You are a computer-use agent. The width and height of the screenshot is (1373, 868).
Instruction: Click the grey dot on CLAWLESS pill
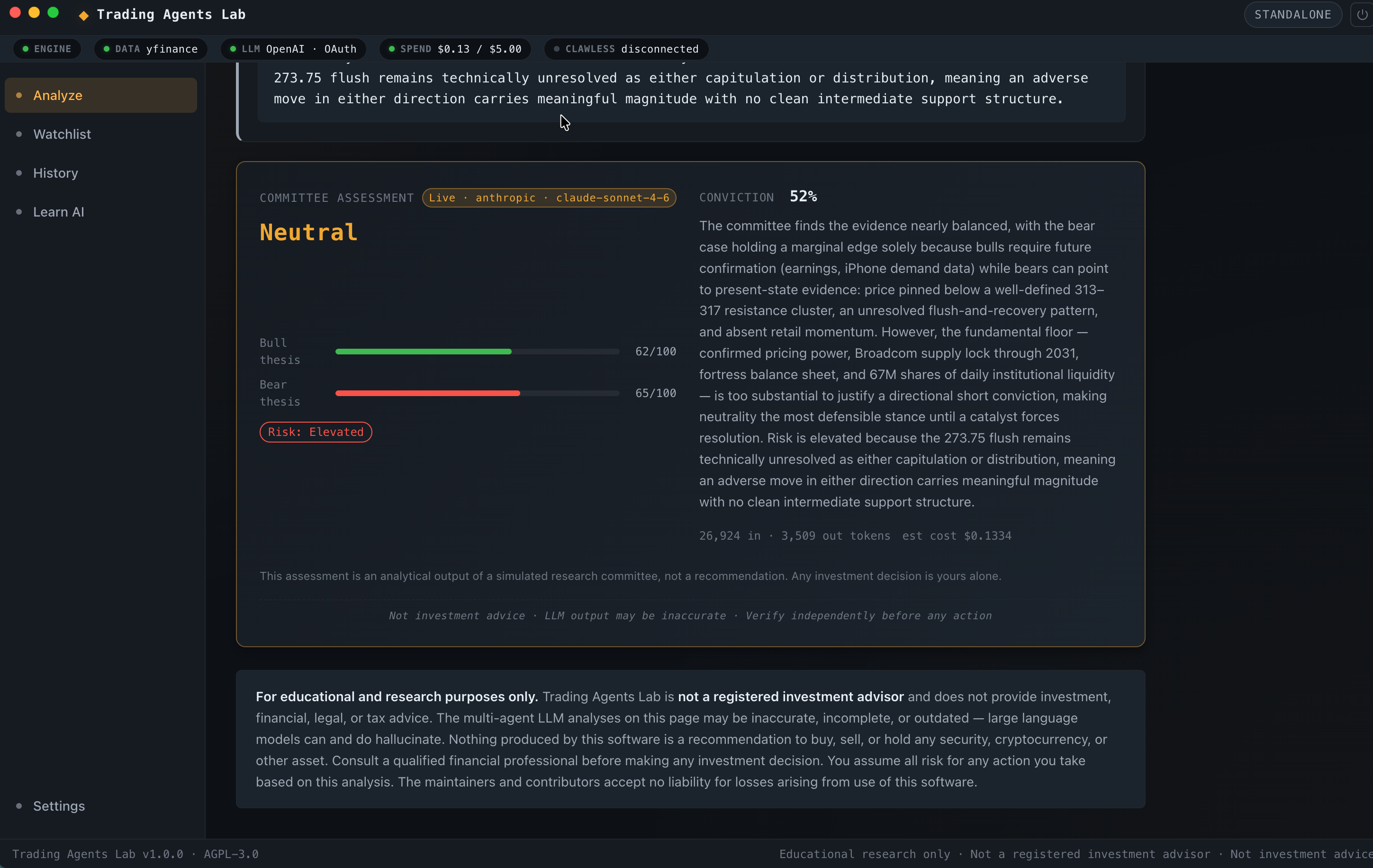[x=557, y=49]
